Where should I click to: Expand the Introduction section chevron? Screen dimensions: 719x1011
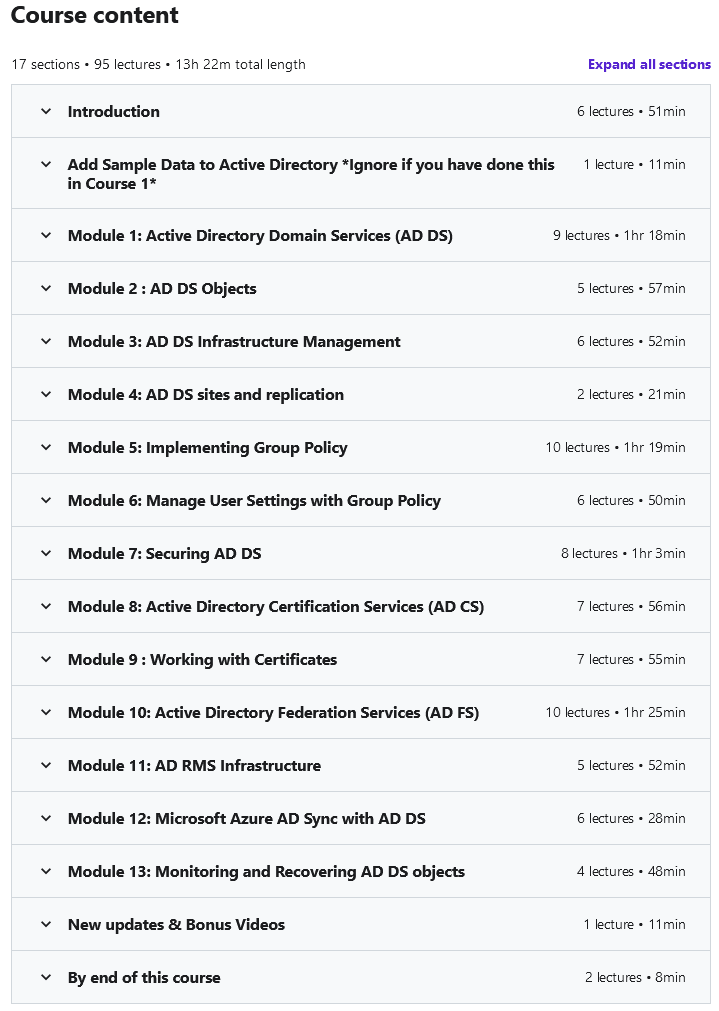46,112
